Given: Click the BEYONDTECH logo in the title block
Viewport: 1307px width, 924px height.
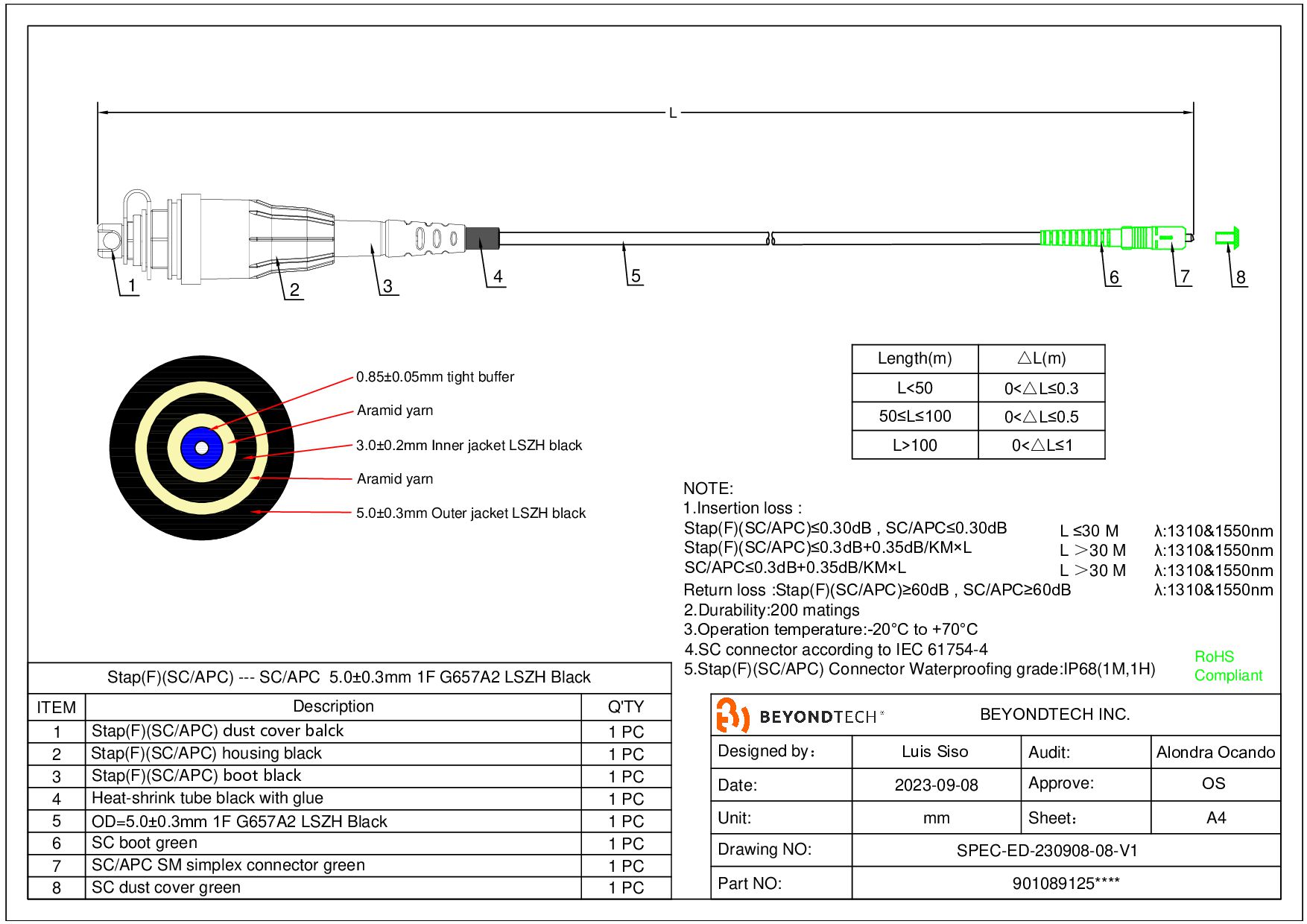Looking at the screenshot, I should coord(800,716).
